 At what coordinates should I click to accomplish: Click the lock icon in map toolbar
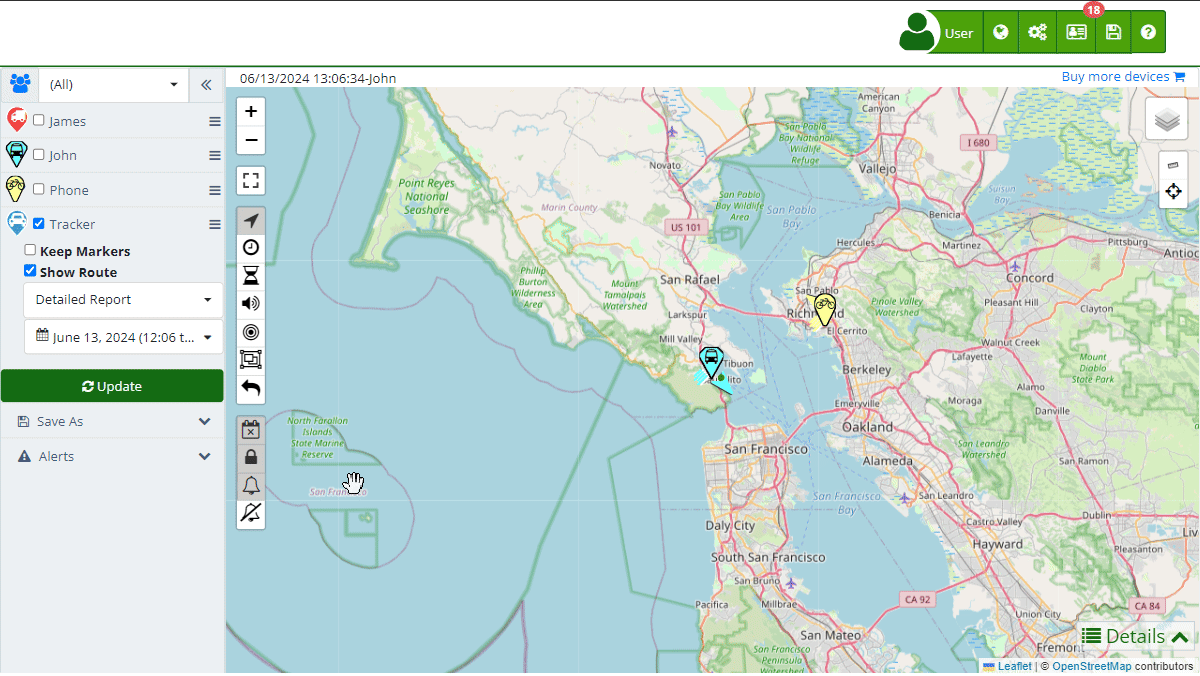click(251, 457)
